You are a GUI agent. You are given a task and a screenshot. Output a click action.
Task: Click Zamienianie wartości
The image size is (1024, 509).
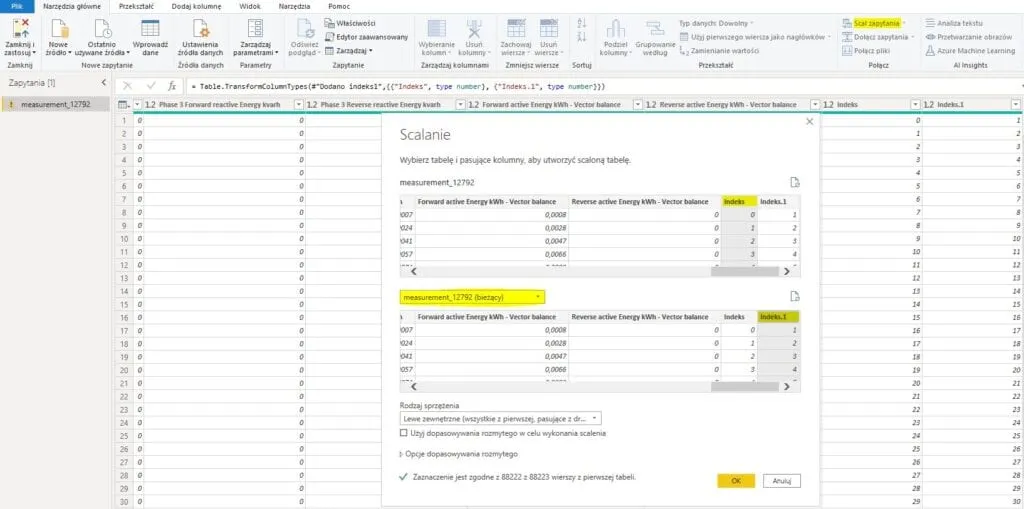(x=719, y=50)
